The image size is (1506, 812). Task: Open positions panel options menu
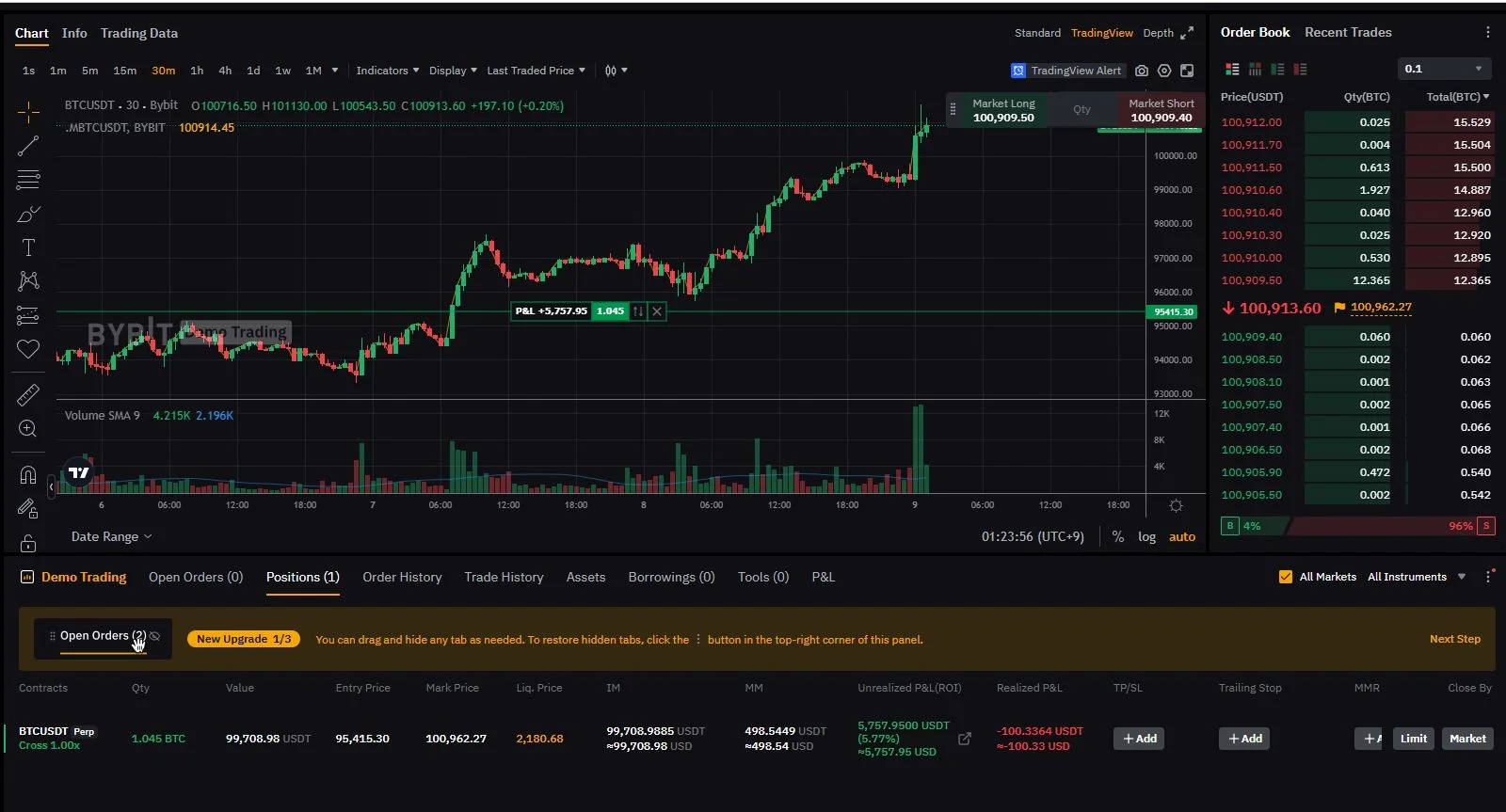point(1488,577)
